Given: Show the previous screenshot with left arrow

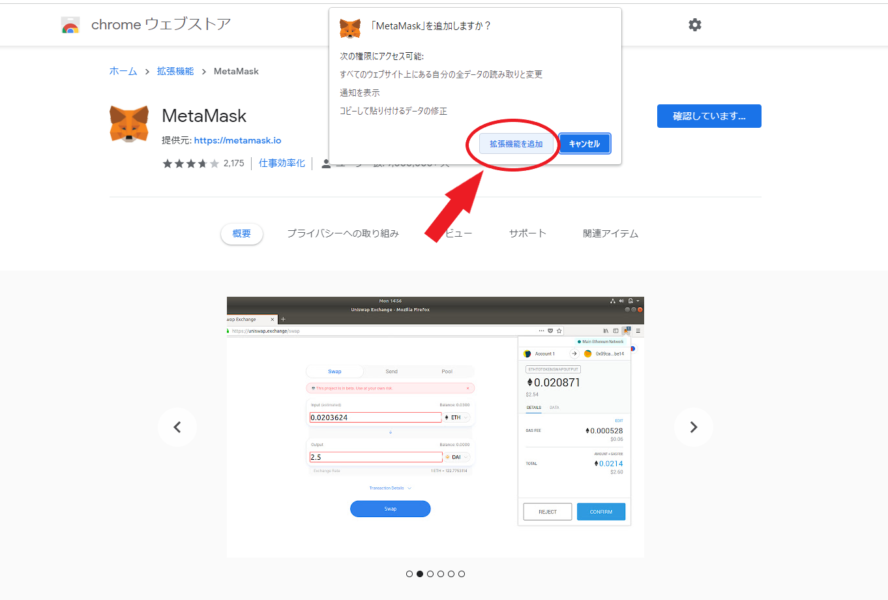Looking at the screenshot, I should coord(177,427).
